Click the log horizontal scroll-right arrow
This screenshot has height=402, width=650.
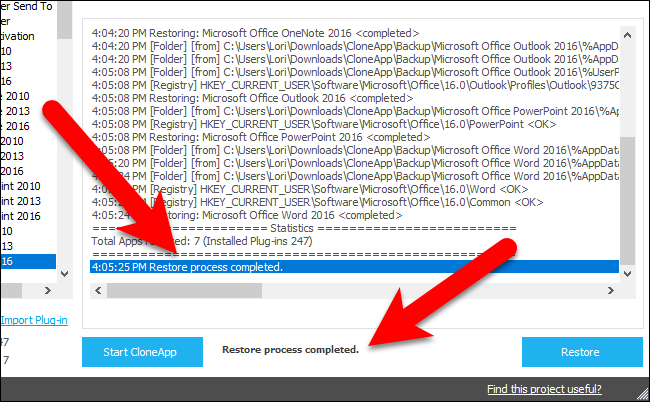click(x=611, y=291)
